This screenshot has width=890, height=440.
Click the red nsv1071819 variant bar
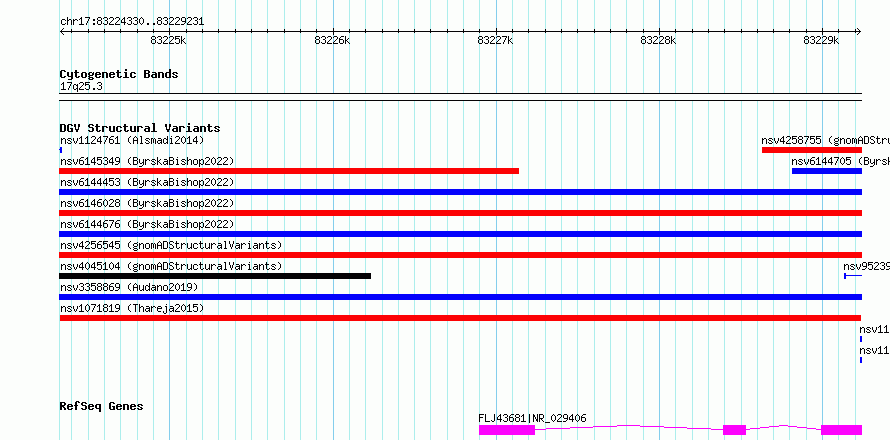(460, 318)
